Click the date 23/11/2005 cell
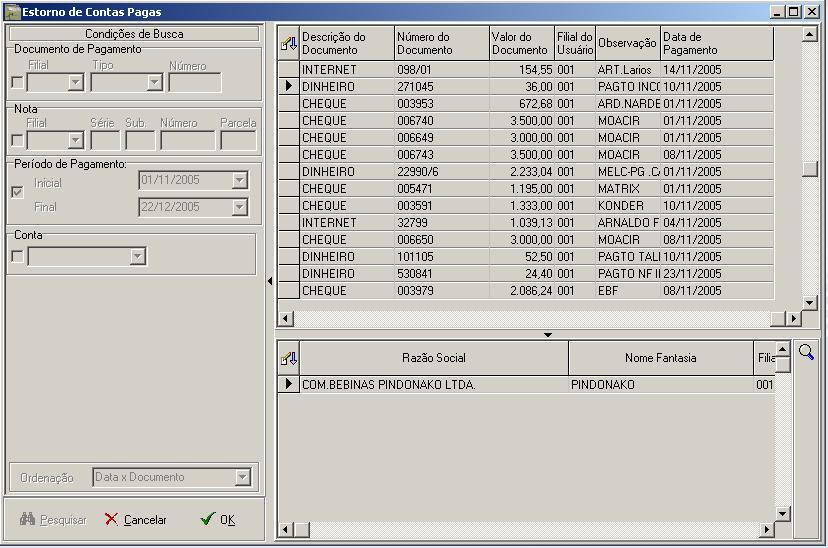 click(717, 273)
